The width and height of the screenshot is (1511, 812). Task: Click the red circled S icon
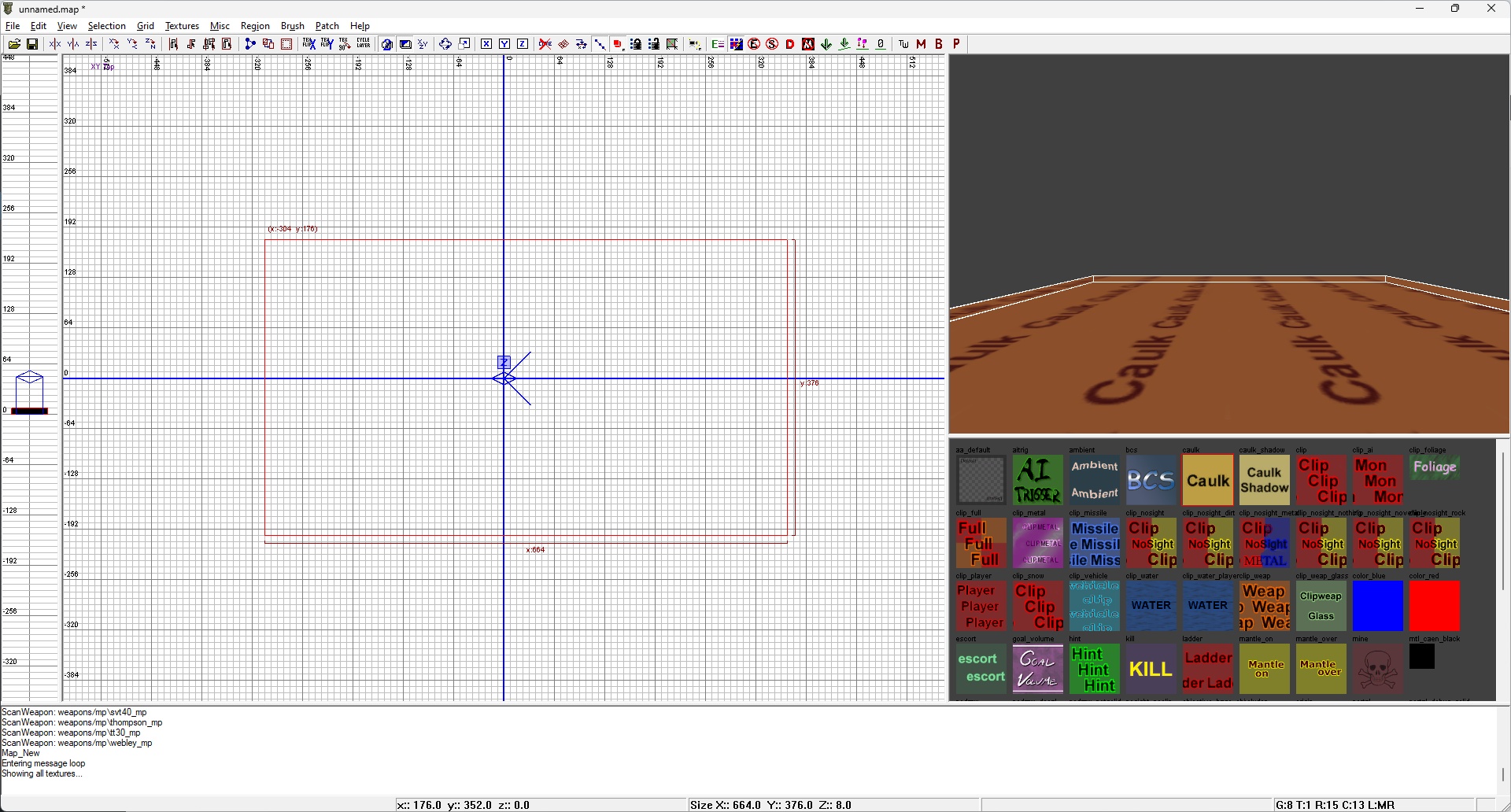[773, 45]
